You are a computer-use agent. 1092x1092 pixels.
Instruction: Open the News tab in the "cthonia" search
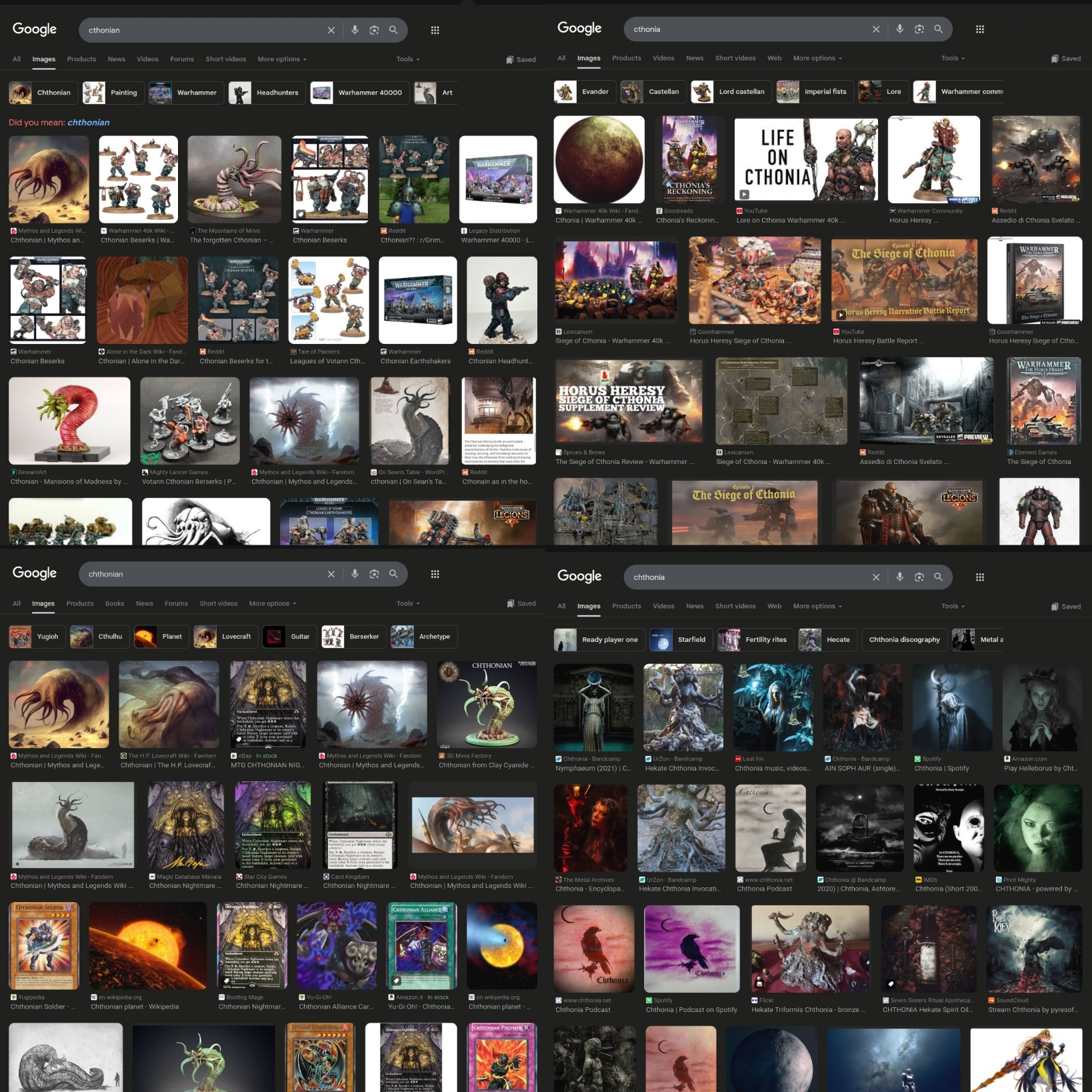(695, 58)
